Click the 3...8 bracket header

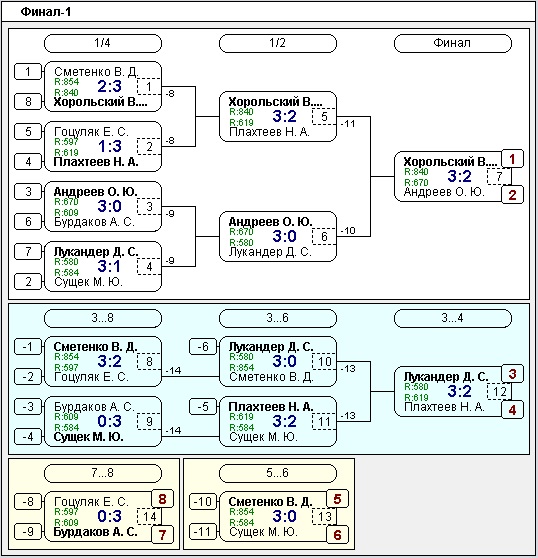click(103, 318)
